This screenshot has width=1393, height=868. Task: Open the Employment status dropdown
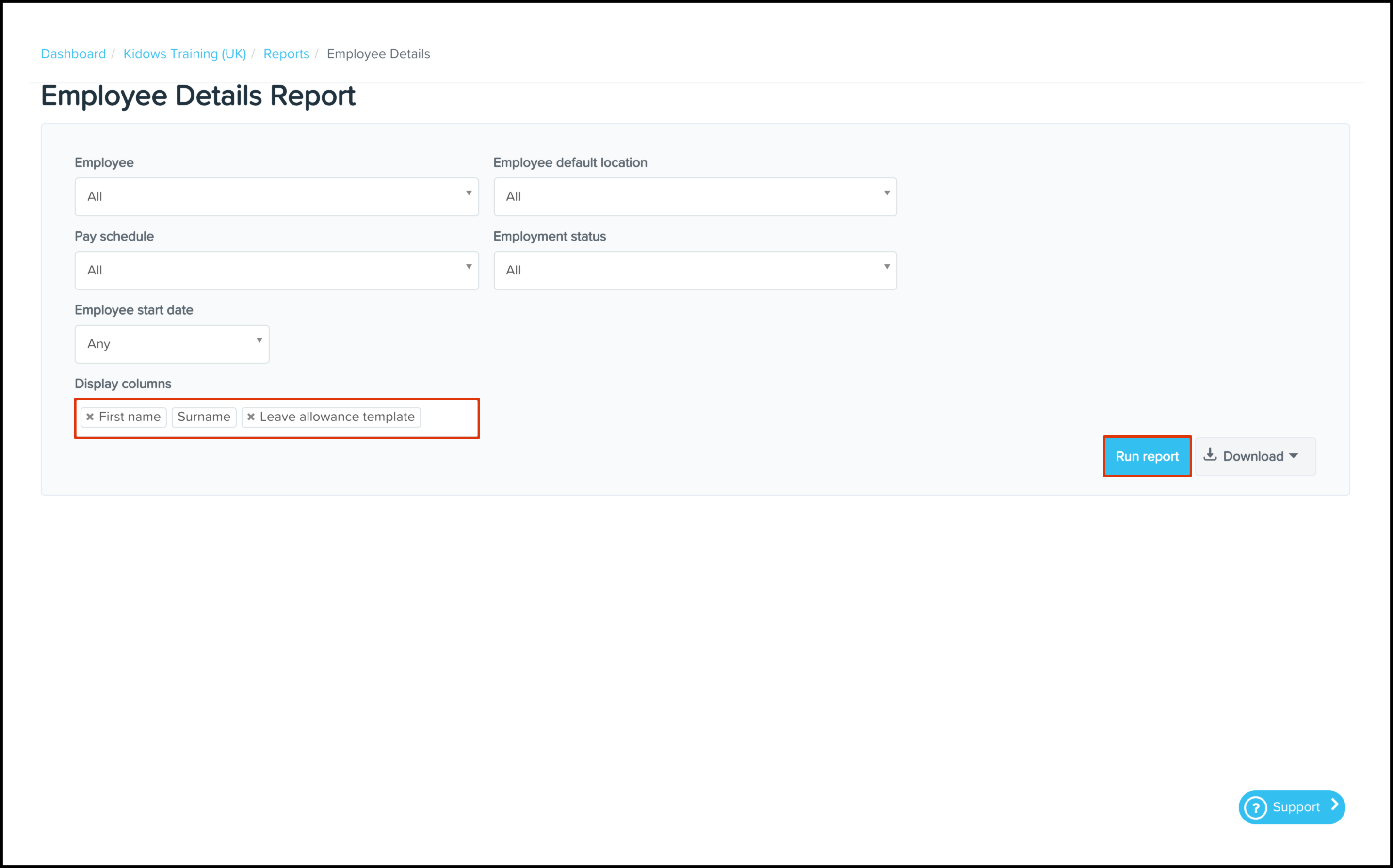coord(695,271)
